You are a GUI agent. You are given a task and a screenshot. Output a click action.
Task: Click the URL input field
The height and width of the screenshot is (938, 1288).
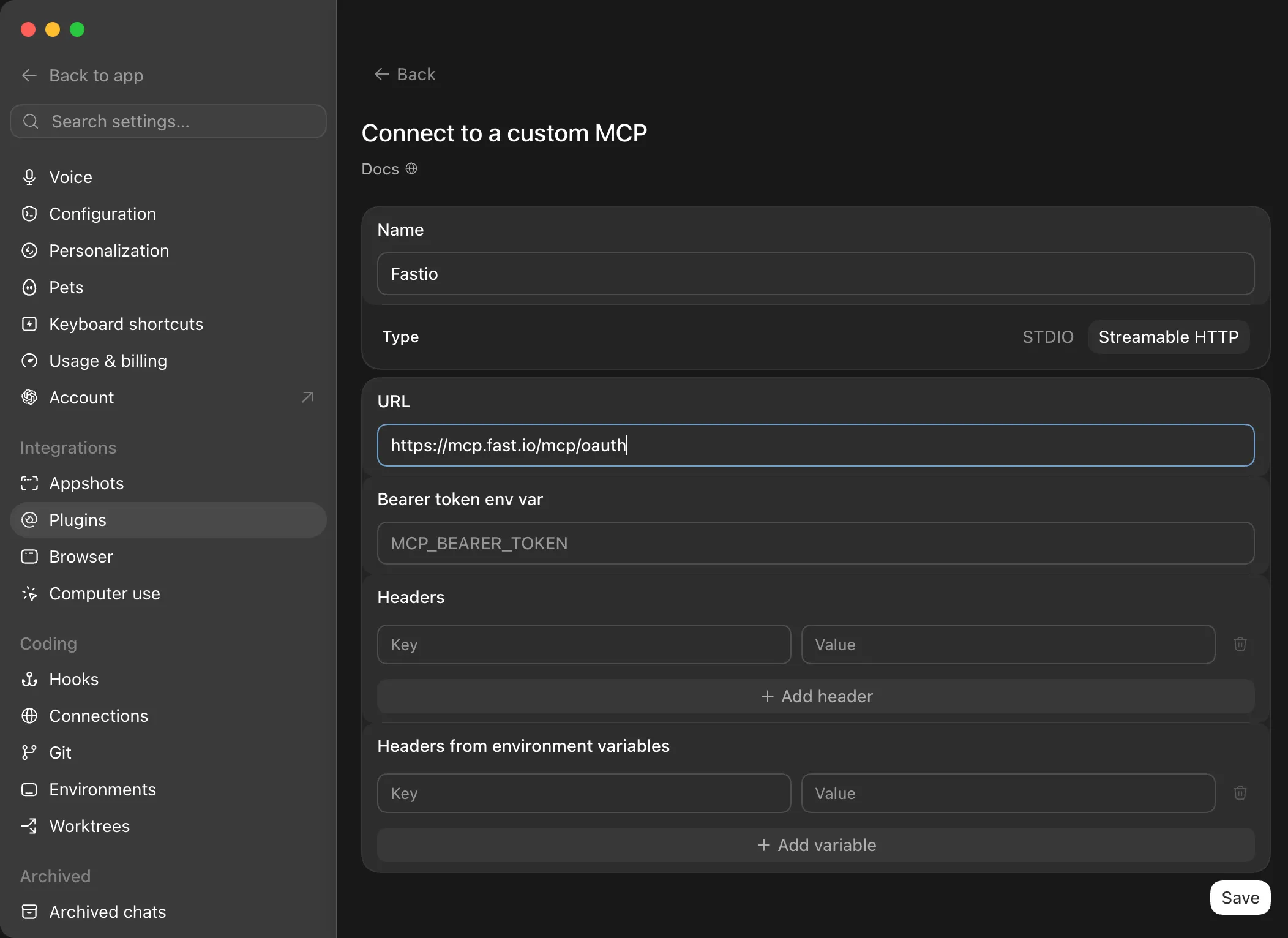point(816,445)
